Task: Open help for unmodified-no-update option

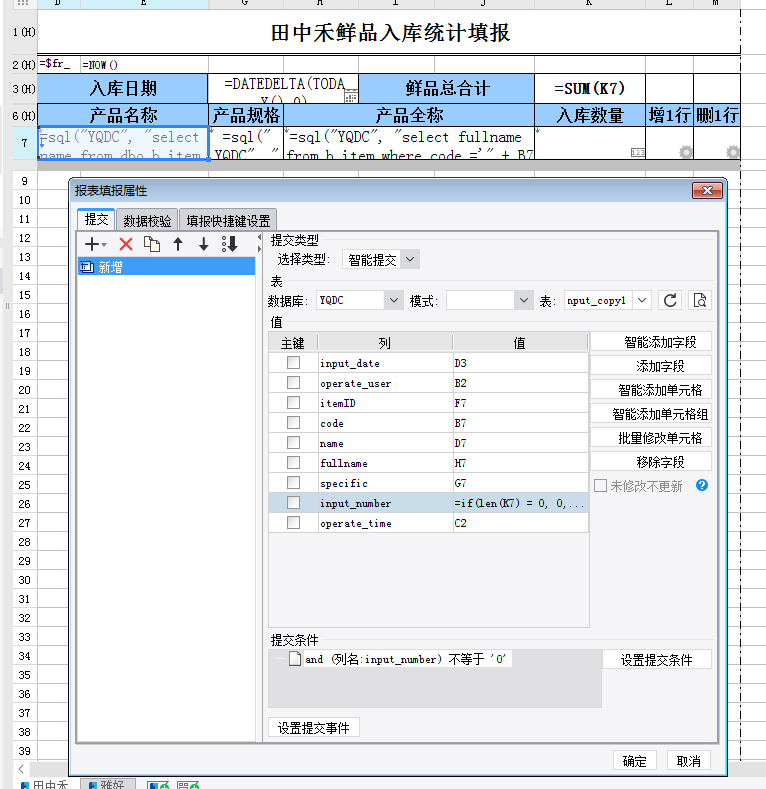Action: [x=702, y=485]
